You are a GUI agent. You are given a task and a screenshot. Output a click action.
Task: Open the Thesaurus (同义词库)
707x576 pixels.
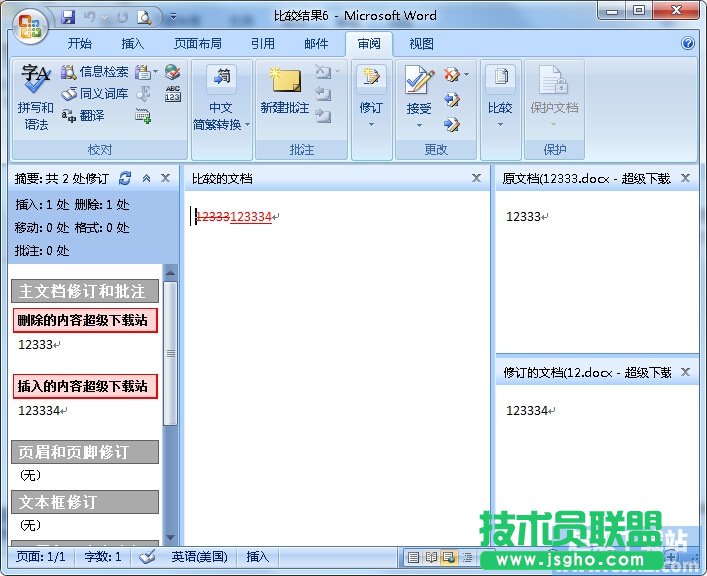(95, 94)
